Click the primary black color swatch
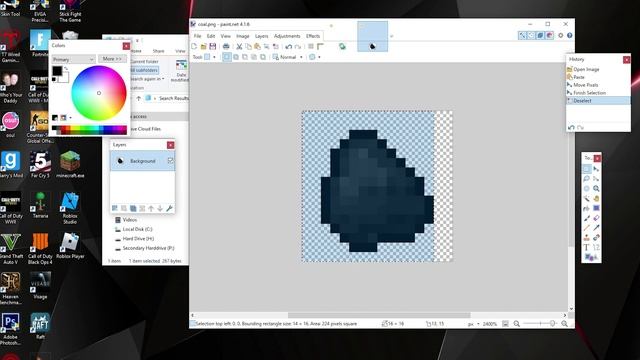Image resolution: width=640 pixels, height=360 pixels. 57,71
